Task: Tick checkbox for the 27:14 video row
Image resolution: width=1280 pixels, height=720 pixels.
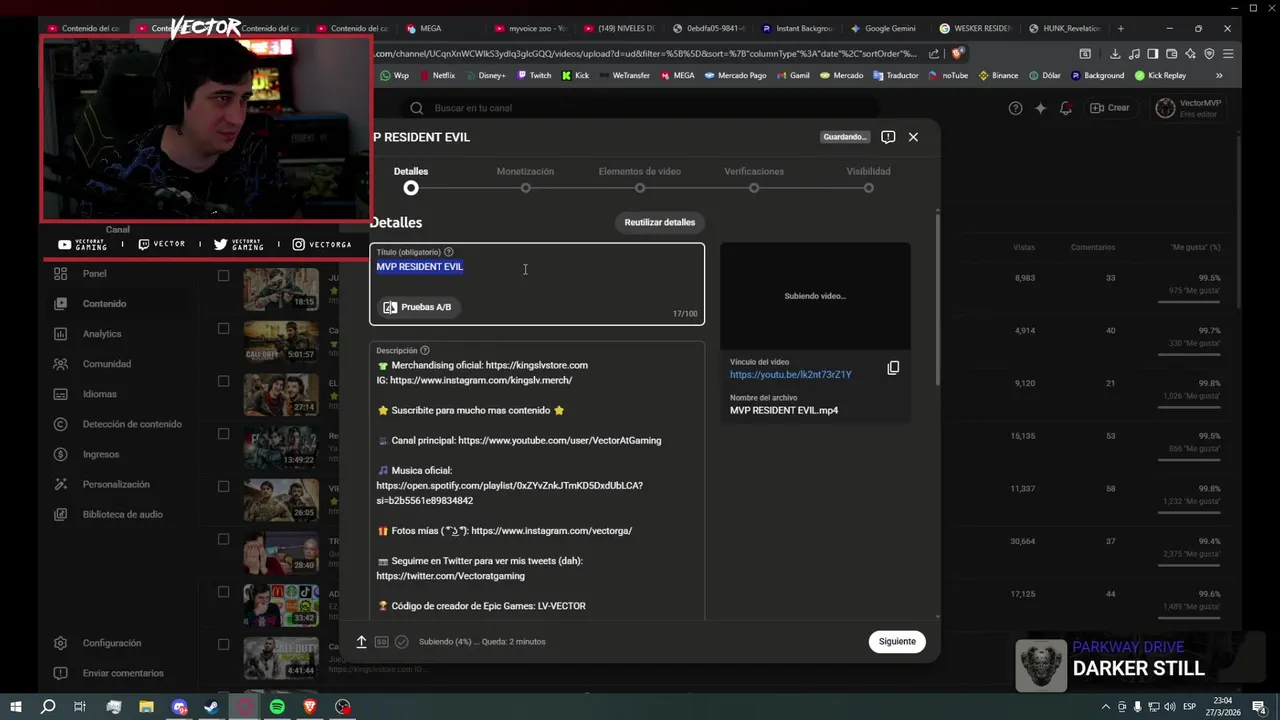Action: [x=224, y=381]
